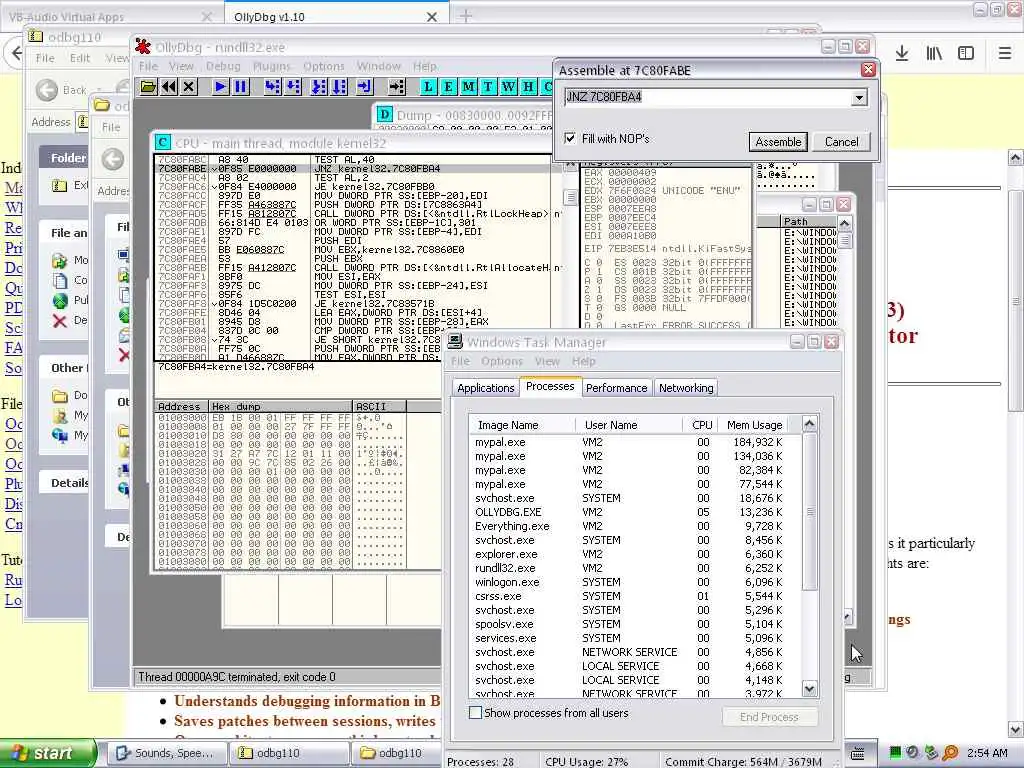
Task: Switch to VB-Audio Virtual Apps browser tab
Action: pos(112,16)
